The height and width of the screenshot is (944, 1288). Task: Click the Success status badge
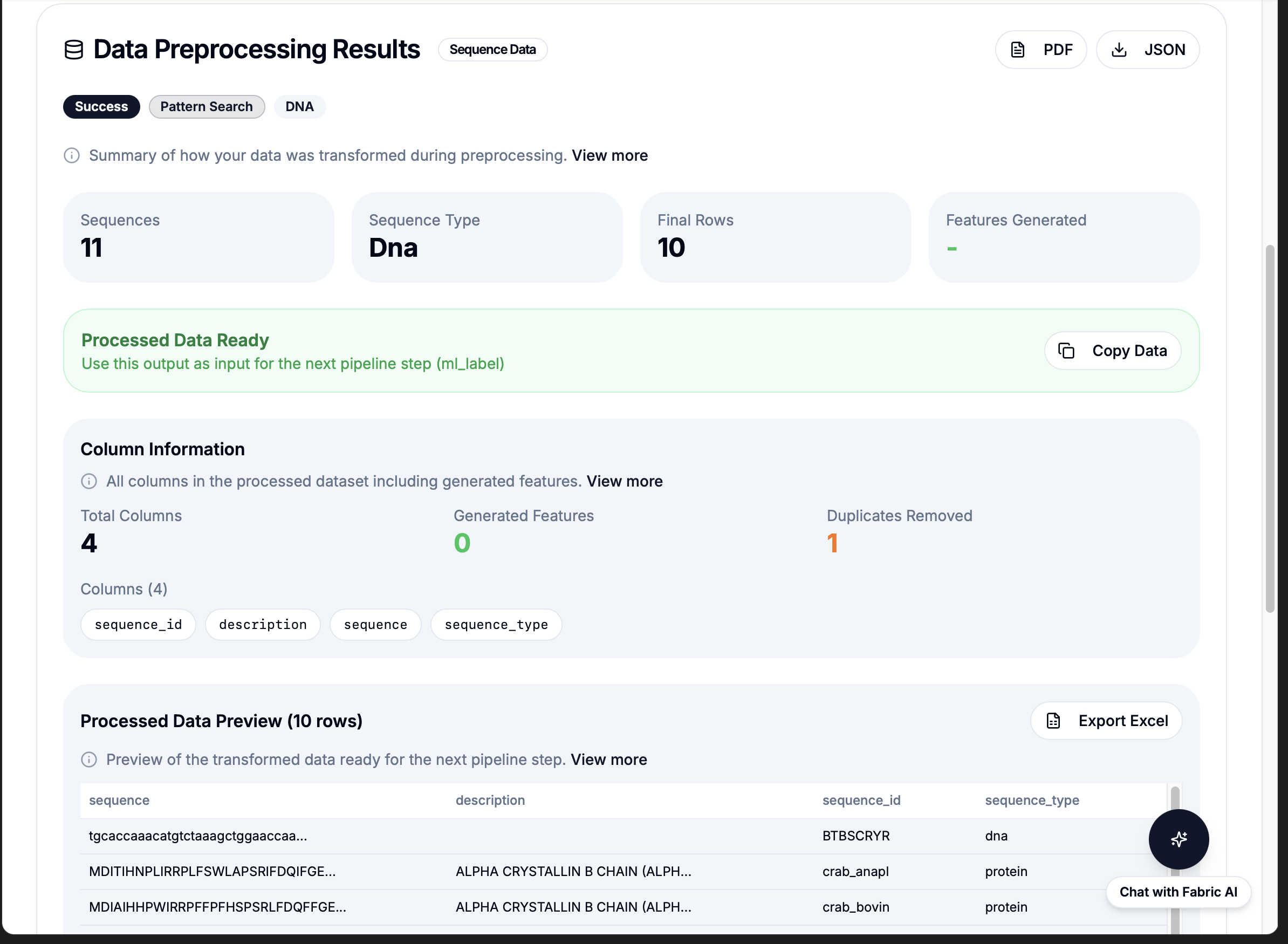tap(101, 107)
